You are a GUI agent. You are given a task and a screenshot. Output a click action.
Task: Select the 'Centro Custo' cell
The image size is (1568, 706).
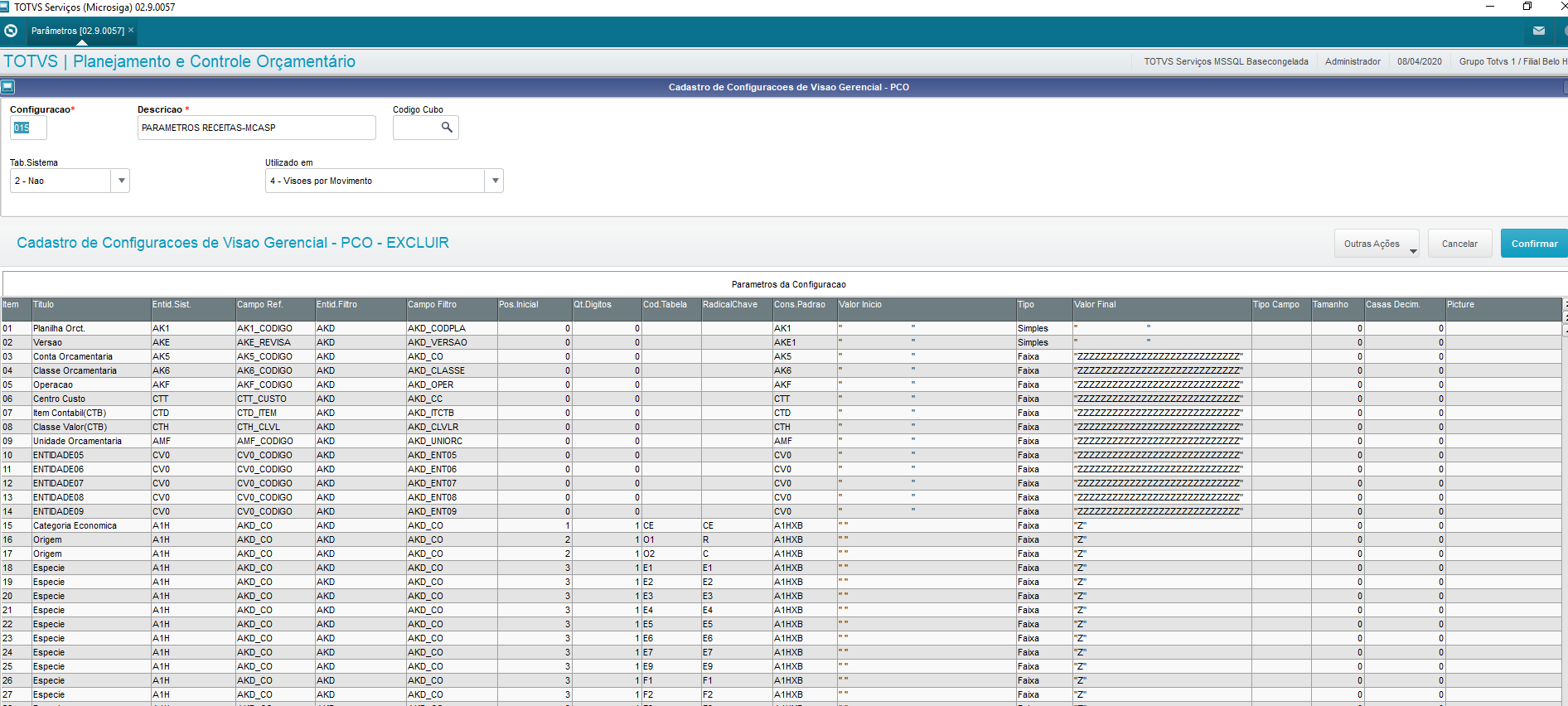(91, 399)
